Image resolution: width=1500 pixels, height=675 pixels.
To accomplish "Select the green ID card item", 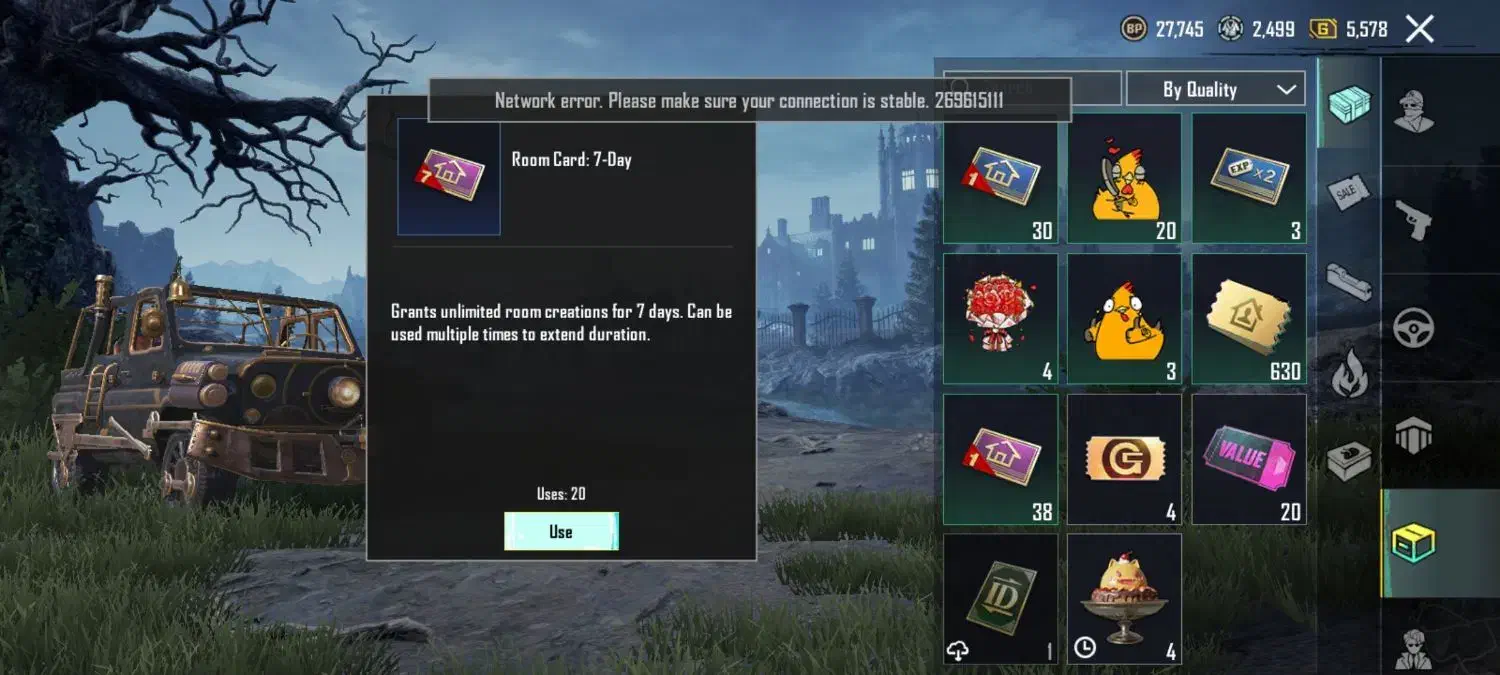I will 1000,599.
